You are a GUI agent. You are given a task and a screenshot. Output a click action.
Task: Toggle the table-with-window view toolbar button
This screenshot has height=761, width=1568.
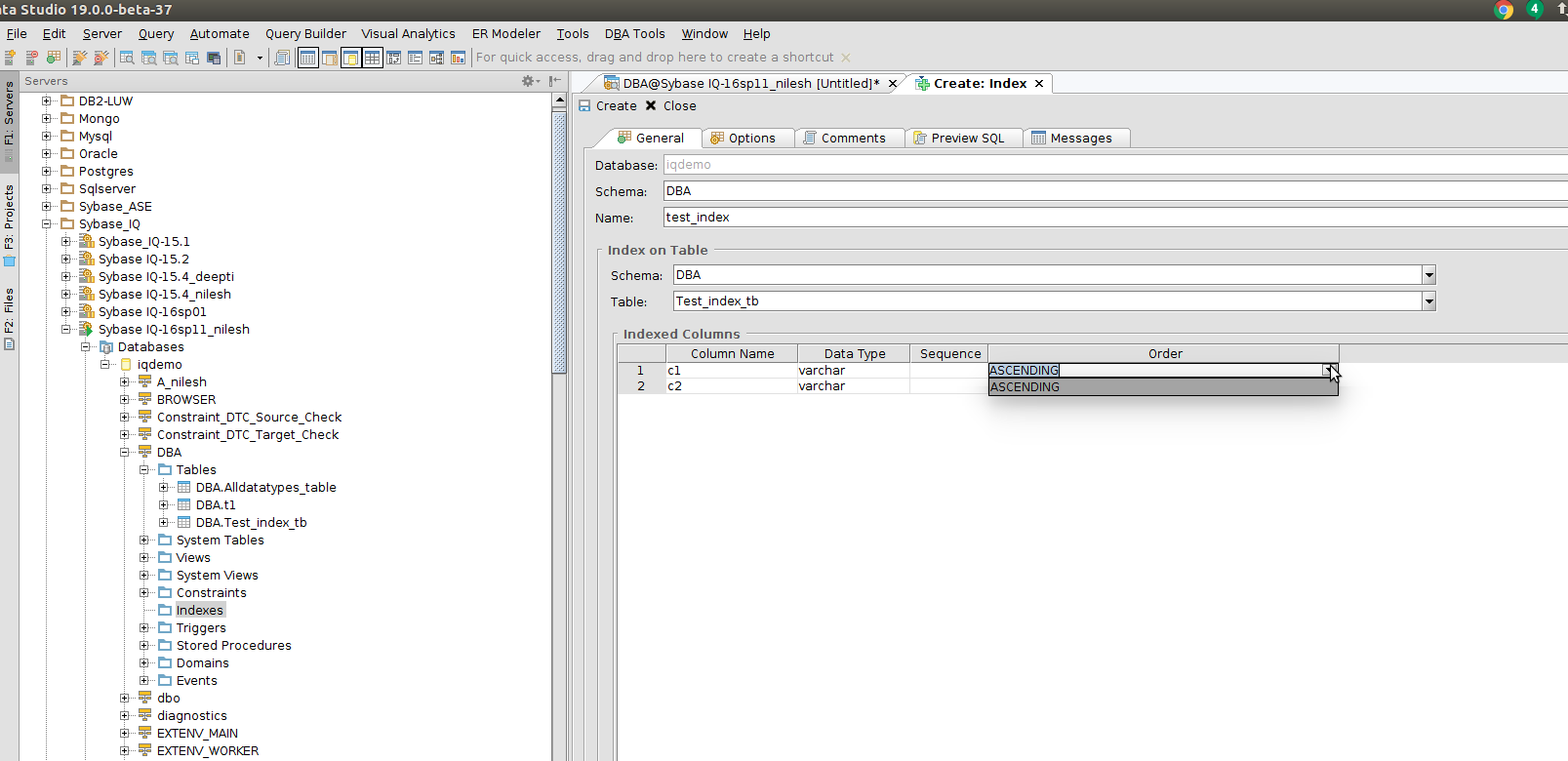(x=329, y=58)
